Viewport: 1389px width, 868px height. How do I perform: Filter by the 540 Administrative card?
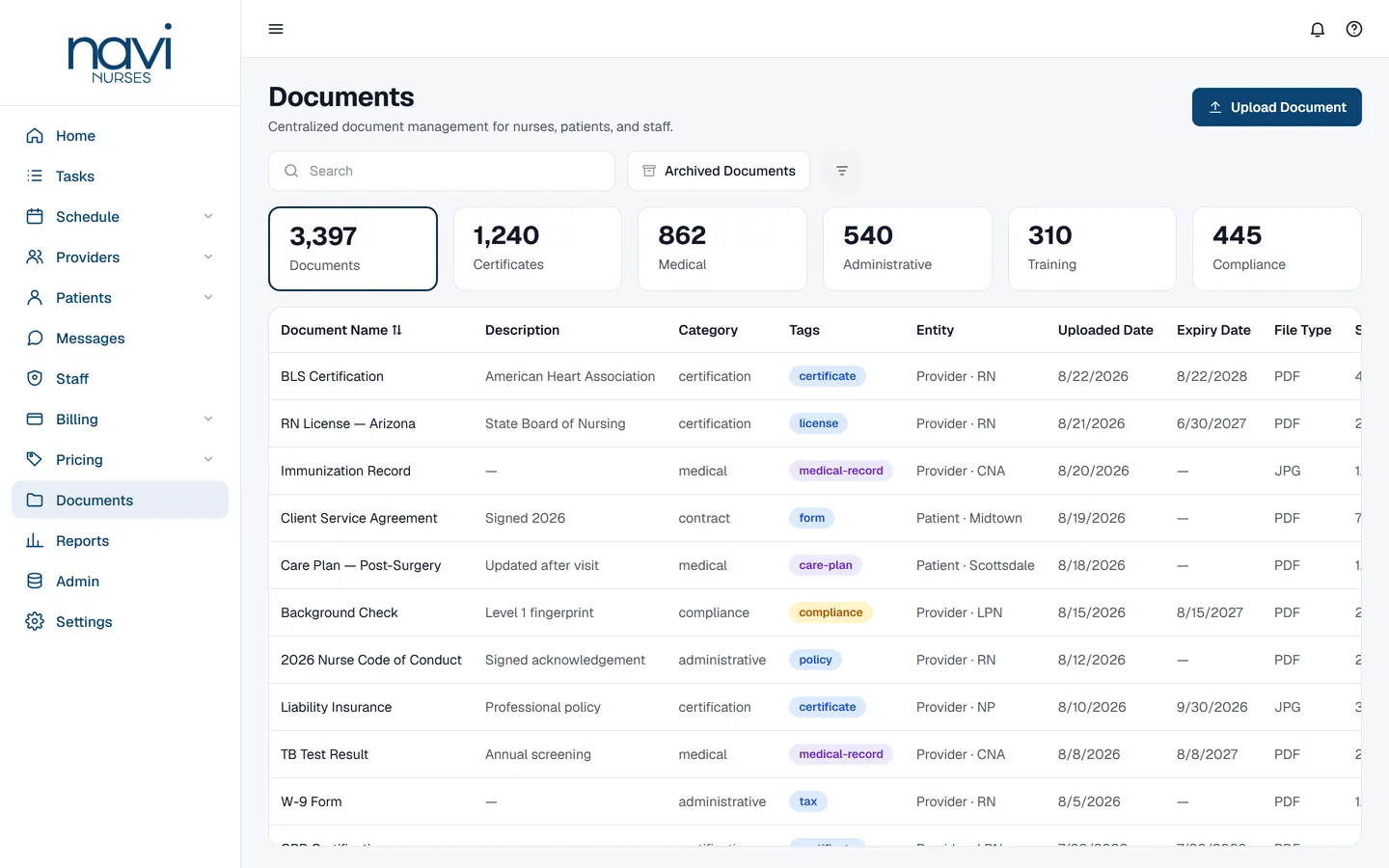tap(908, 249)
